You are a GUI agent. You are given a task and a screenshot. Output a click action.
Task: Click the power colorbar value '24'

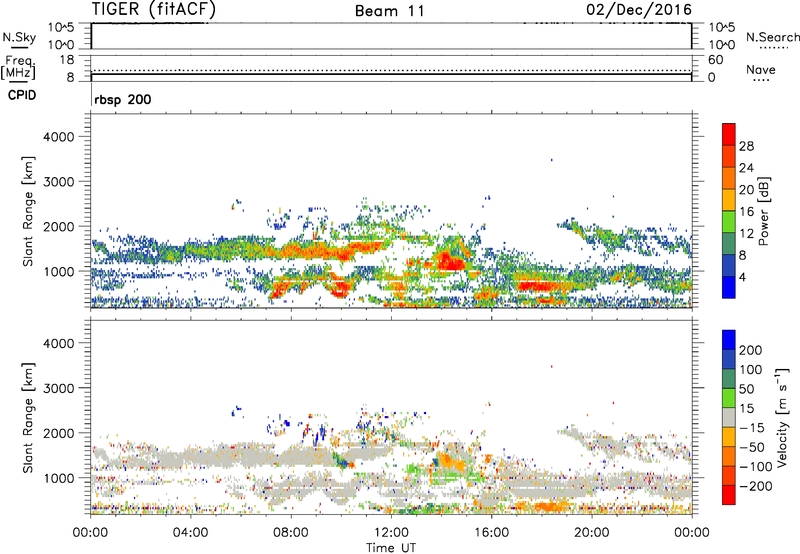pyautogui.click(x=746, y=168)
